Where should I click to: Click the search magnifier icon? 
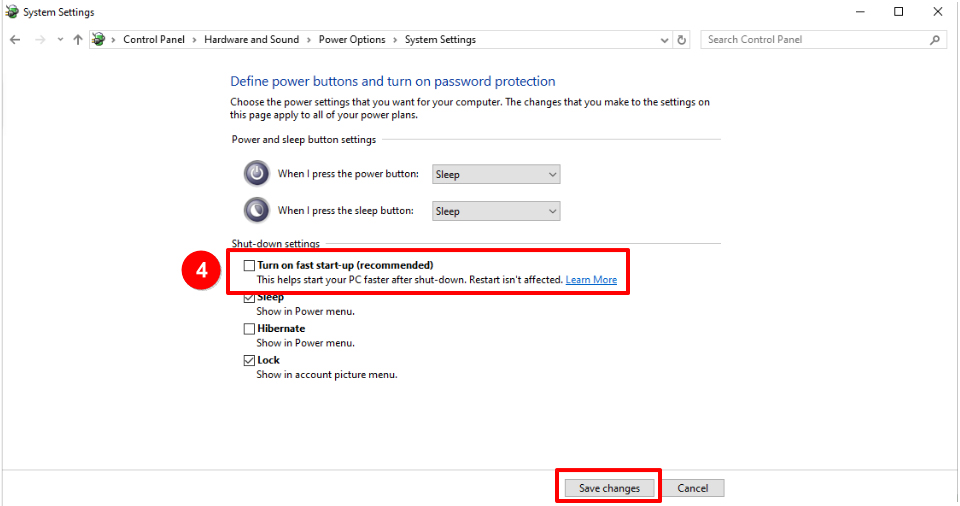tap(935, 40)
